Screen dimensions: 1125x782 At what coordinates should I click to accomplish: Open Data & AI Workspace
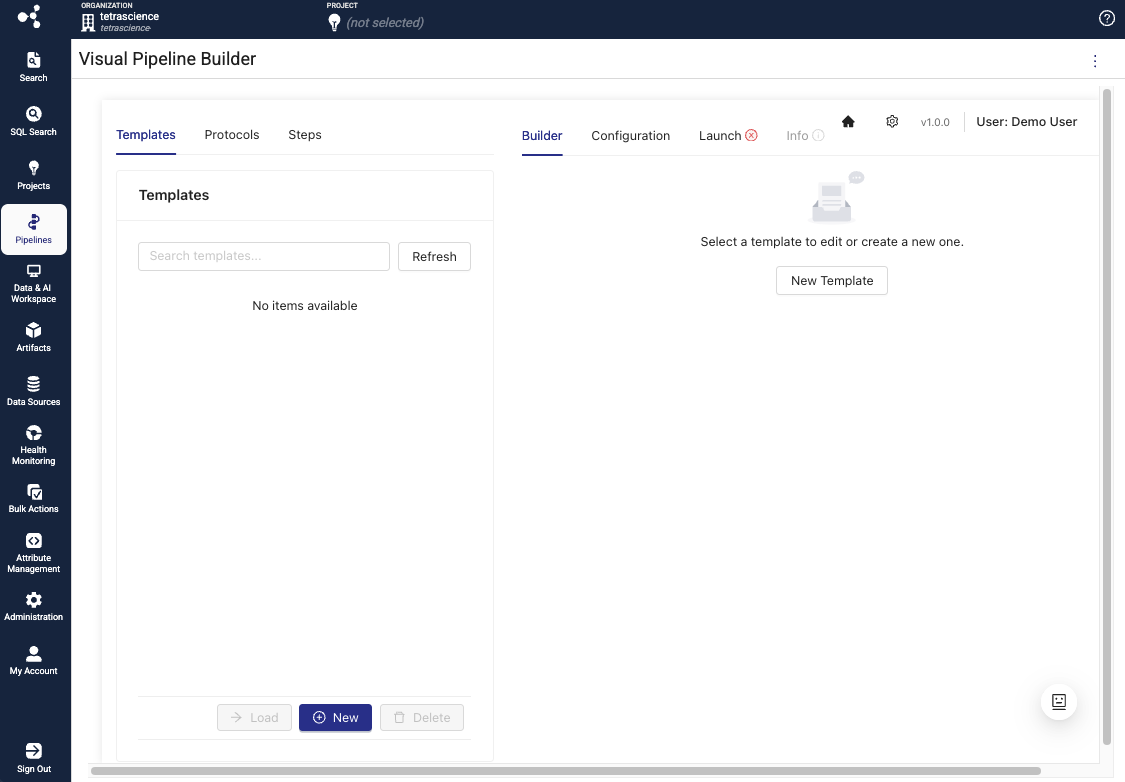click(33, 283)
